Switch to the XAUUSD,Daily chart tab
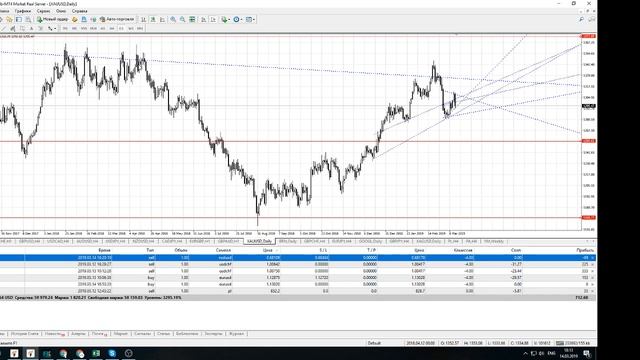 [259, 241]
